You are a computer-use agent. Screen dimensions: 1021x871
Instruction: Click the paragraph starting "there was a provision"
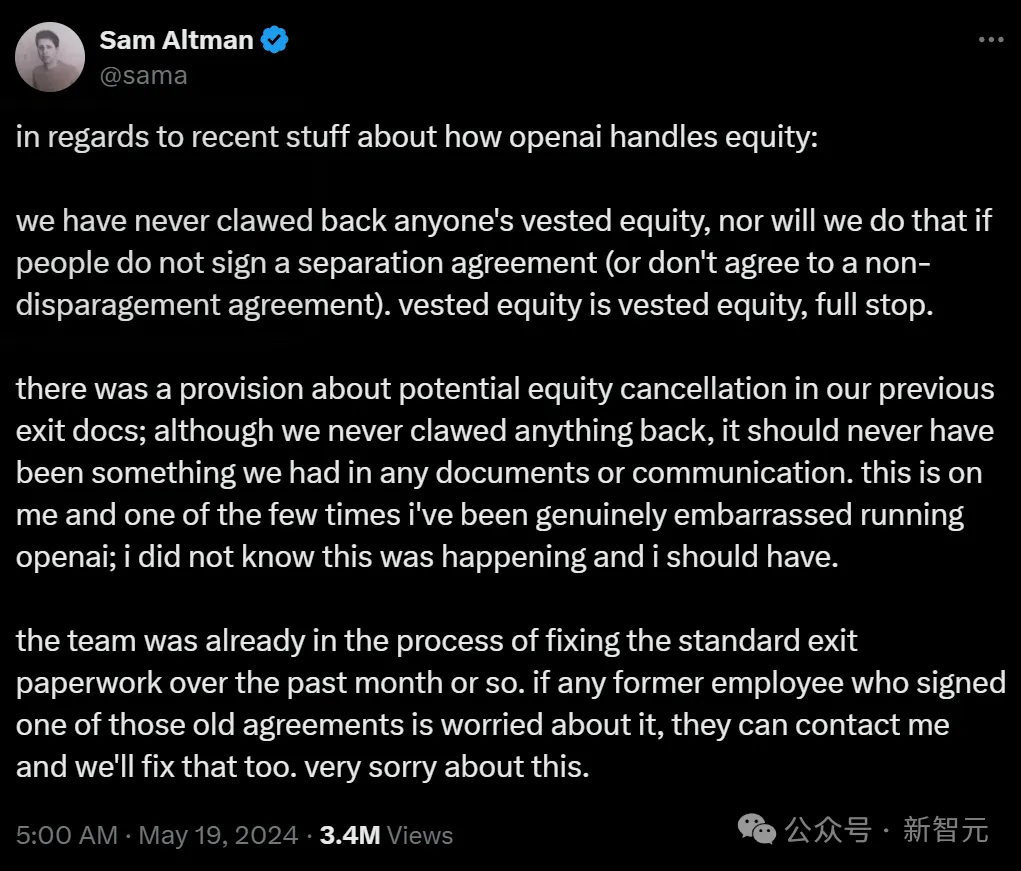tap(505, 473)
